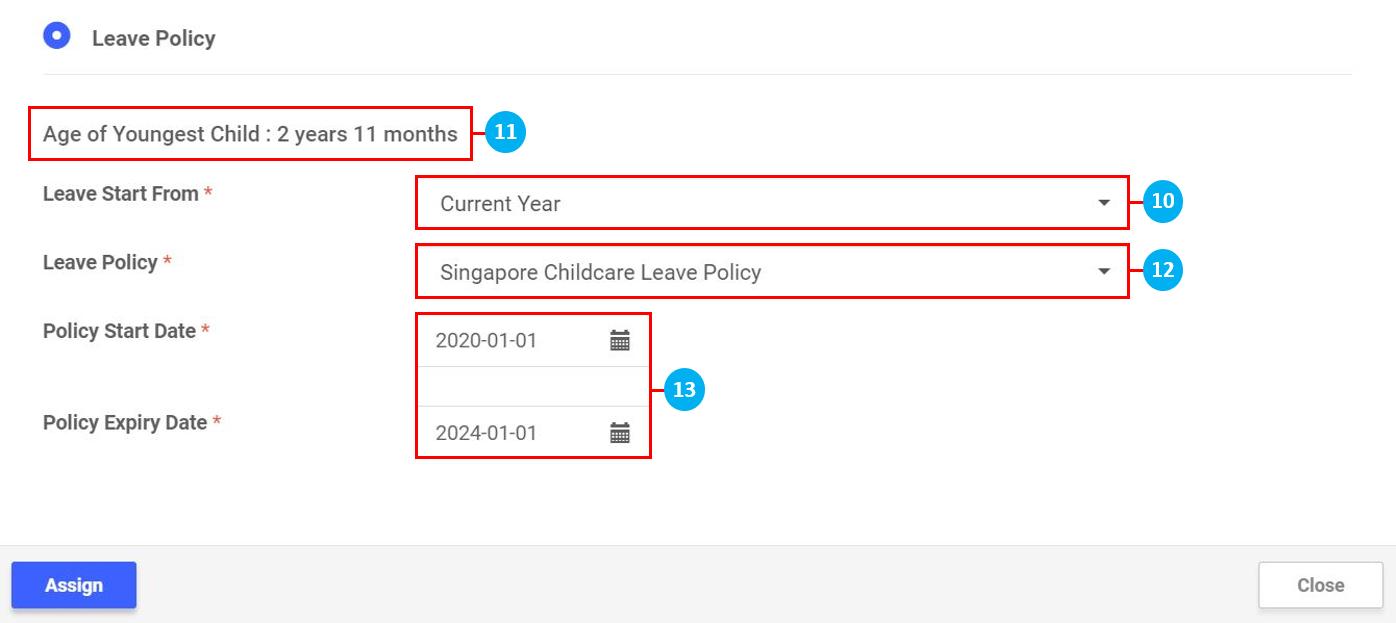This screenshot has height=623, width=1396.
Task: Click the blue annotation badge numbered 12
Action: [x=1162, y=270]
